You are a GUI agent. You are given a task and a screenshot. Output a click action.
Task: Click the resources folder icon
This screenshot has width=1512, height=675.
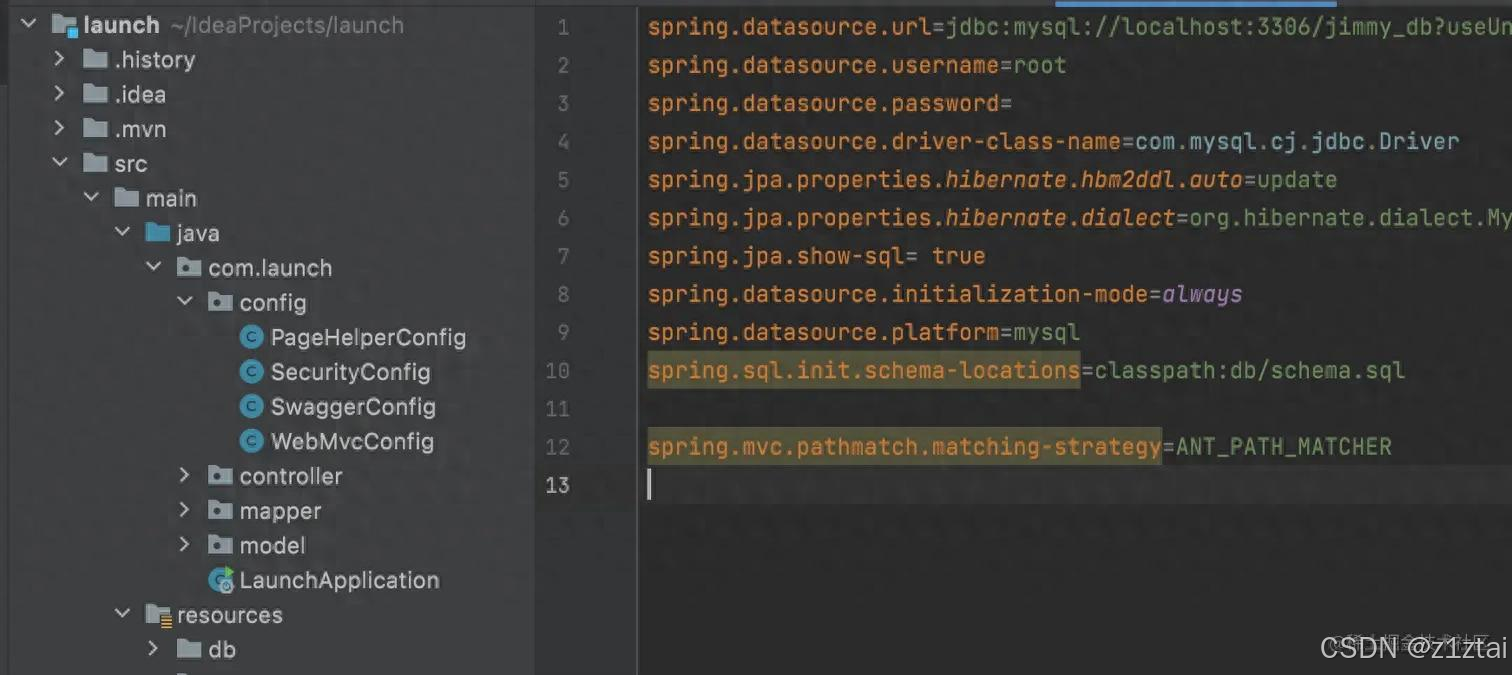pyautogui.click(x=157, y=614)
